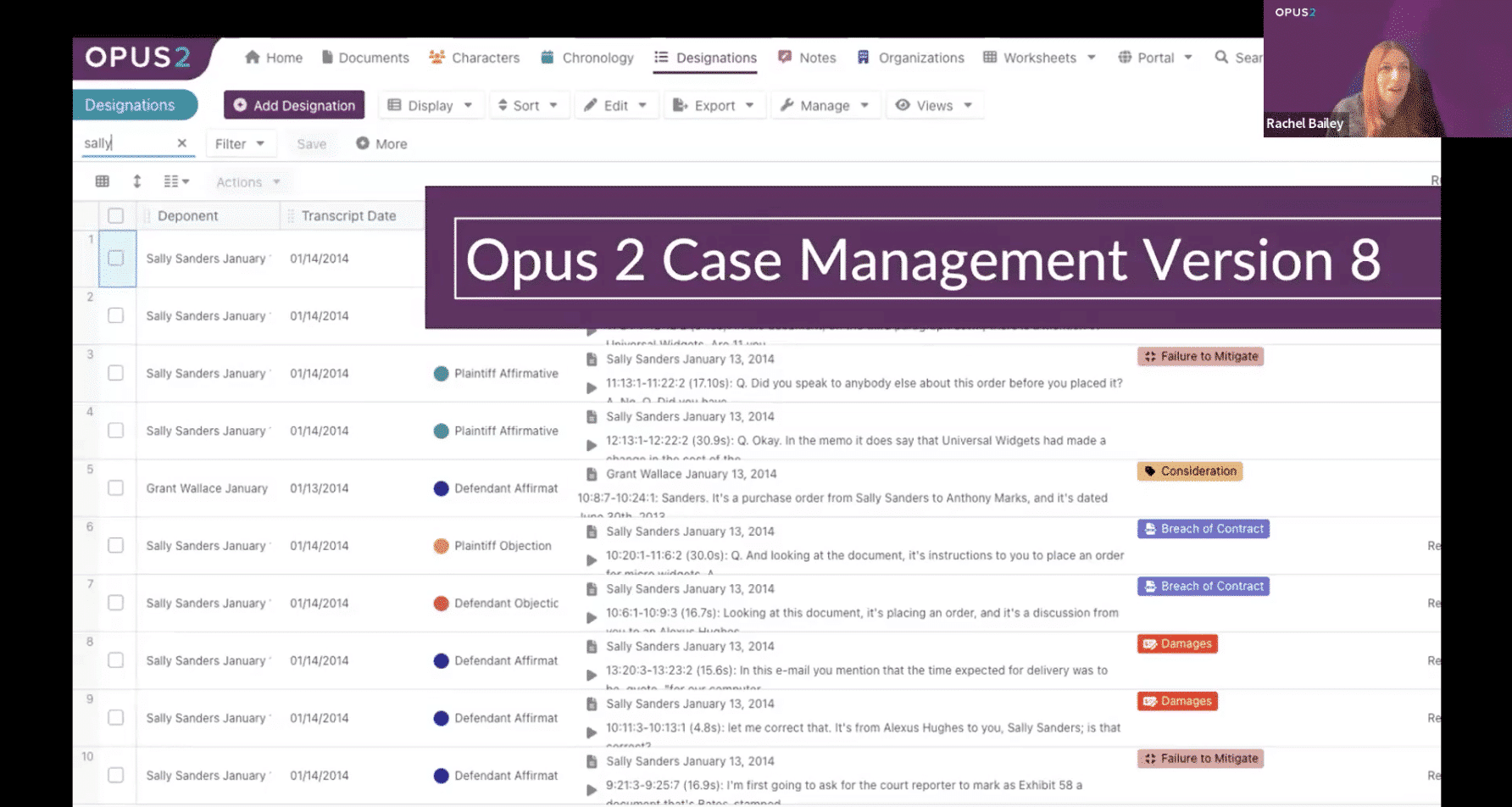Click the Notes icon in the navigation
The width and height of the screenshot is (1512, 807).
785,57
